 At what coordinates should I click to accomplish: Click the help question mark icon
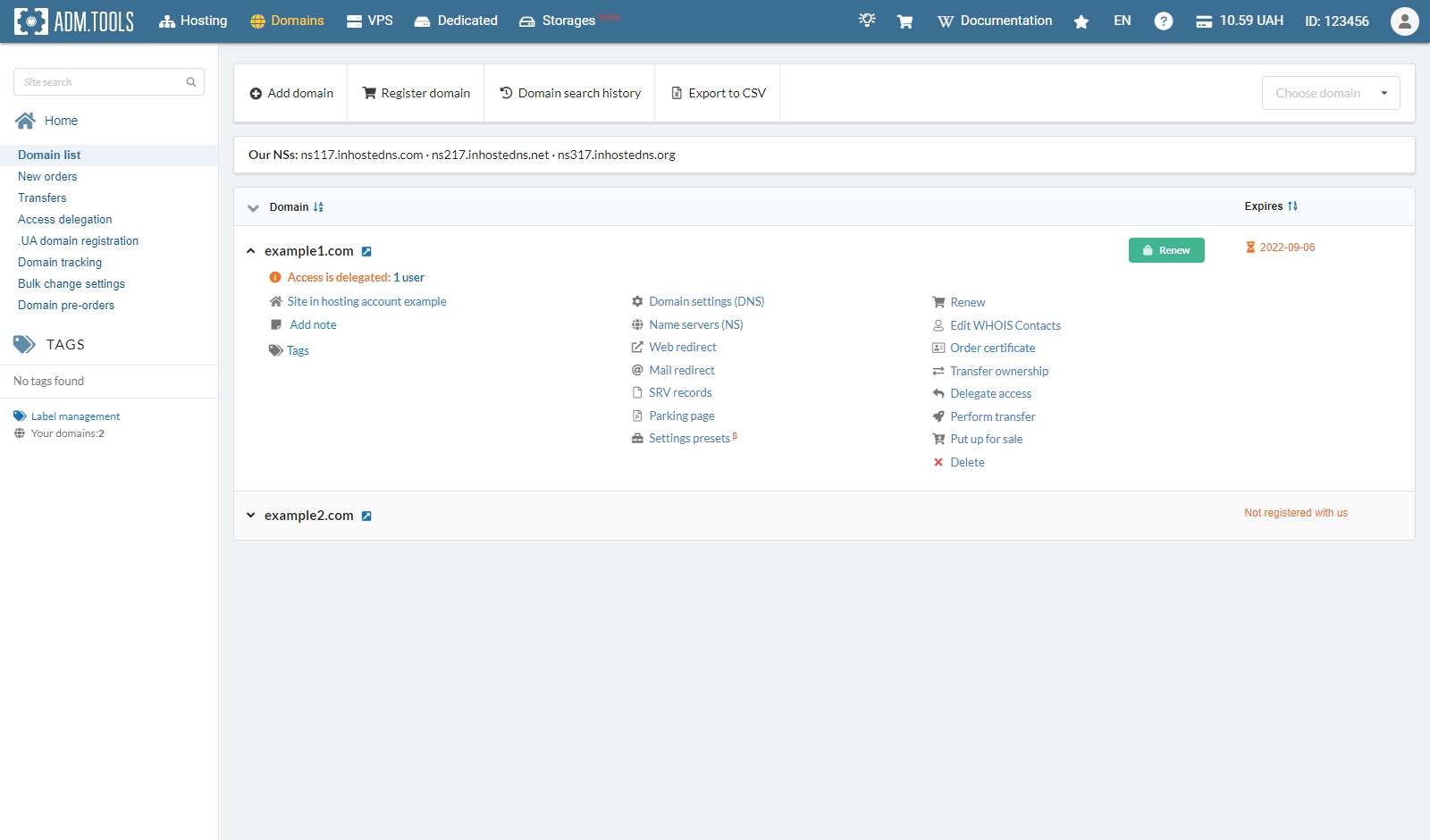pos(1163,21)
